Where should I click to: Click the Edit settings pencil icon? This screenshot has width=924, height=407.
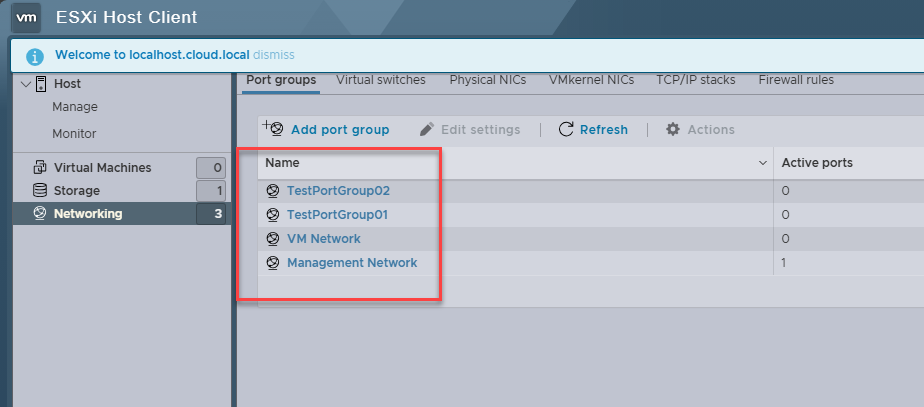tap(427, 129)
